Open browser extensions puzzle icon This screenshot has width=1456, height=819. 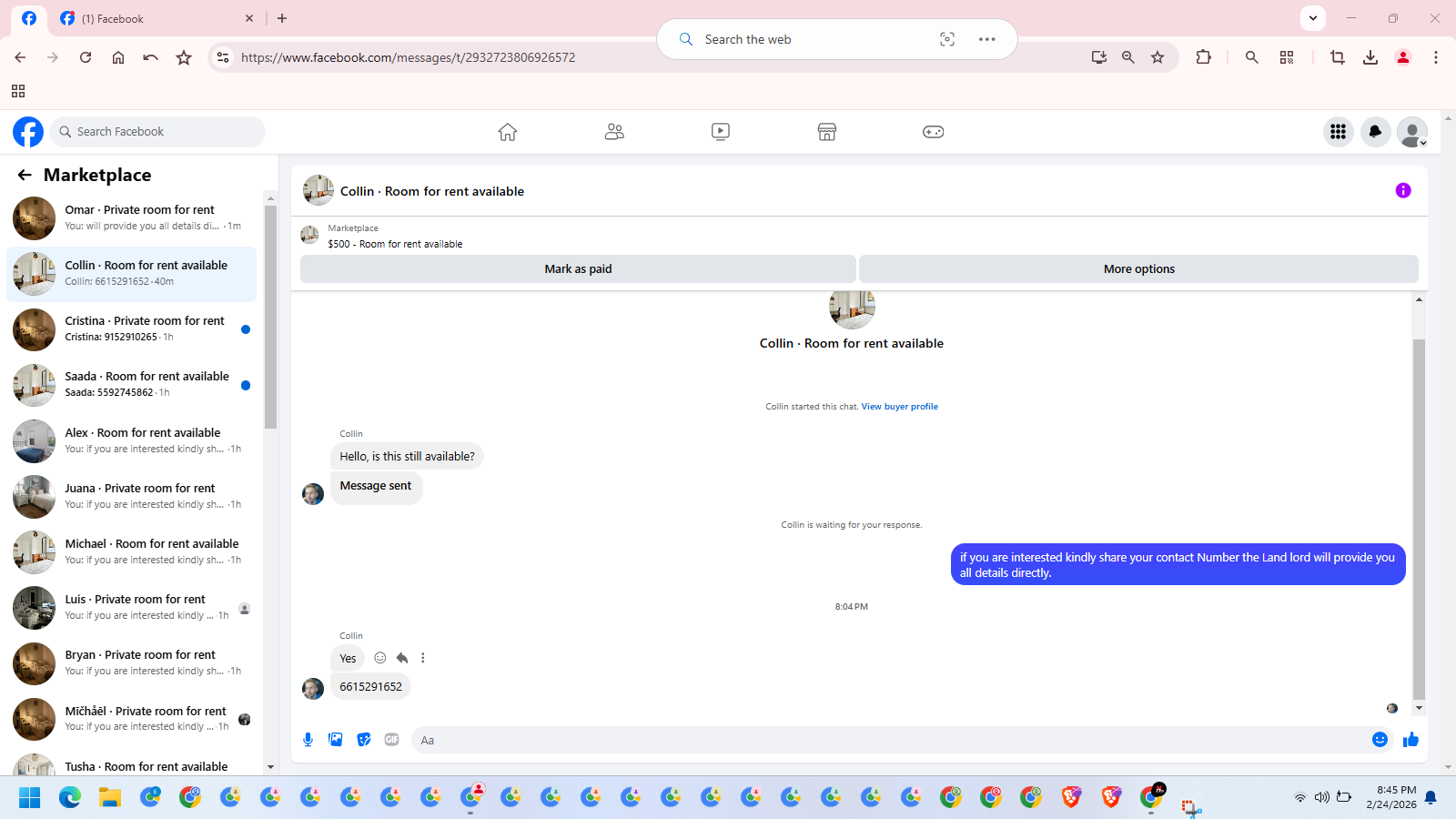click(x=1203, y=57)
